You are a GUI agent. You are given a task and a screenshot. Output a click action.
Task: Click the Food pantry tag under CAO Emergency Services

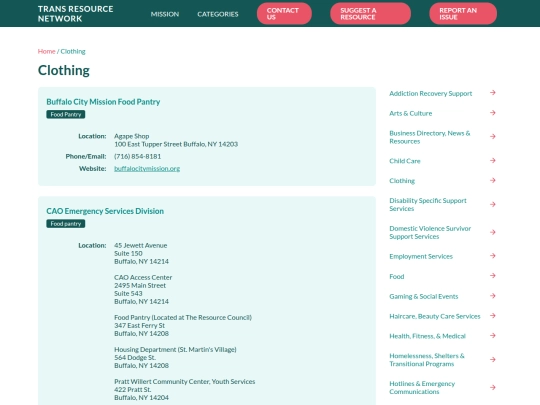pos(66,224)
